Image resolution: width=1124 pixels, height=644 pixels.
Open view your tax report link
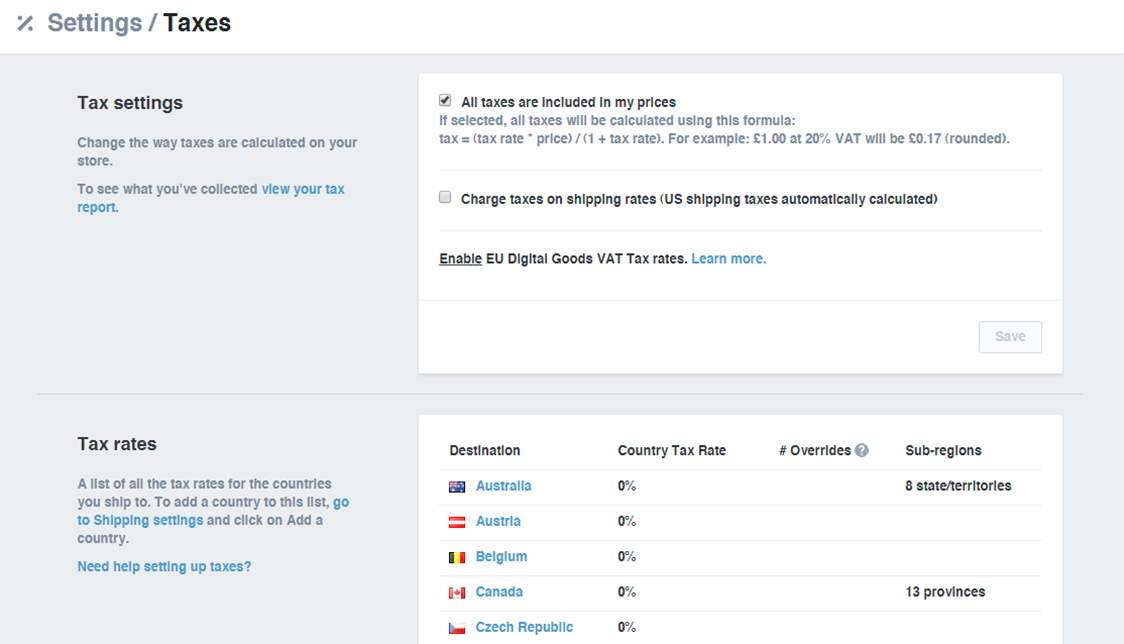tap(302, 188)
